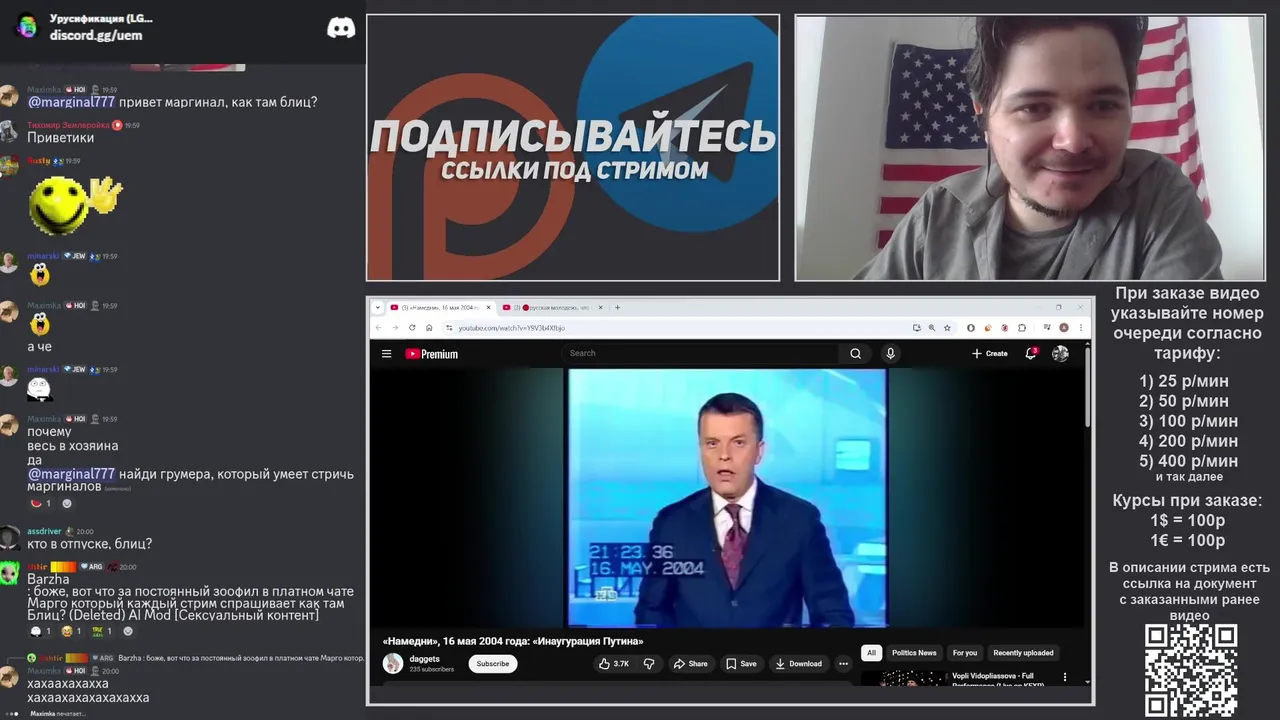
Task: Click the QR code image
Action: tap(1191, 670)
